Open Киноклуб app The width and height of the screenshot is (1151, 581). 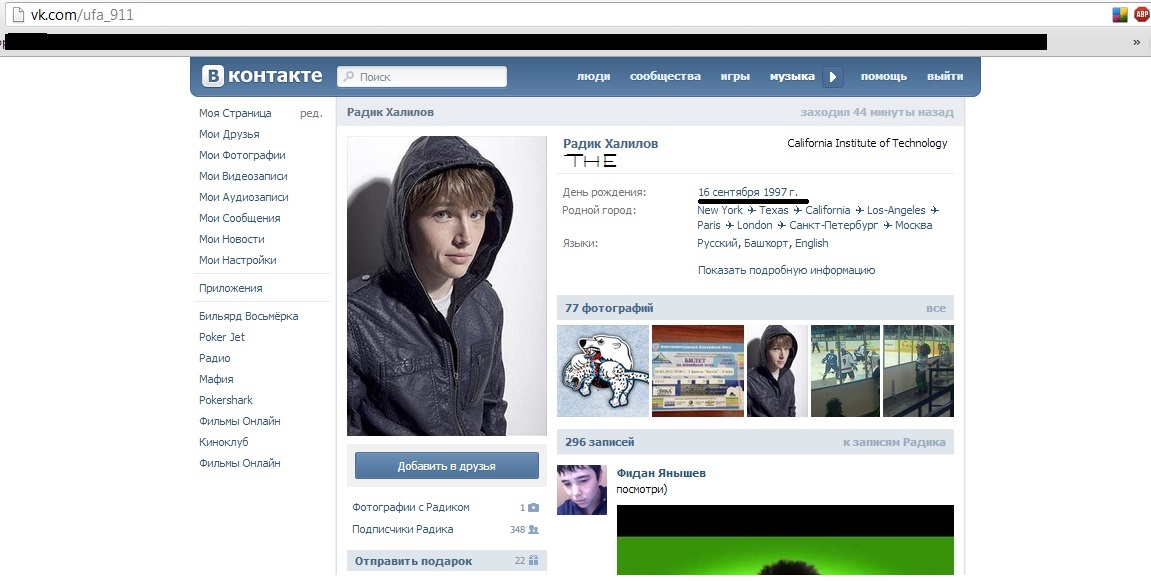pyautogui.click(x=223, y=442)
